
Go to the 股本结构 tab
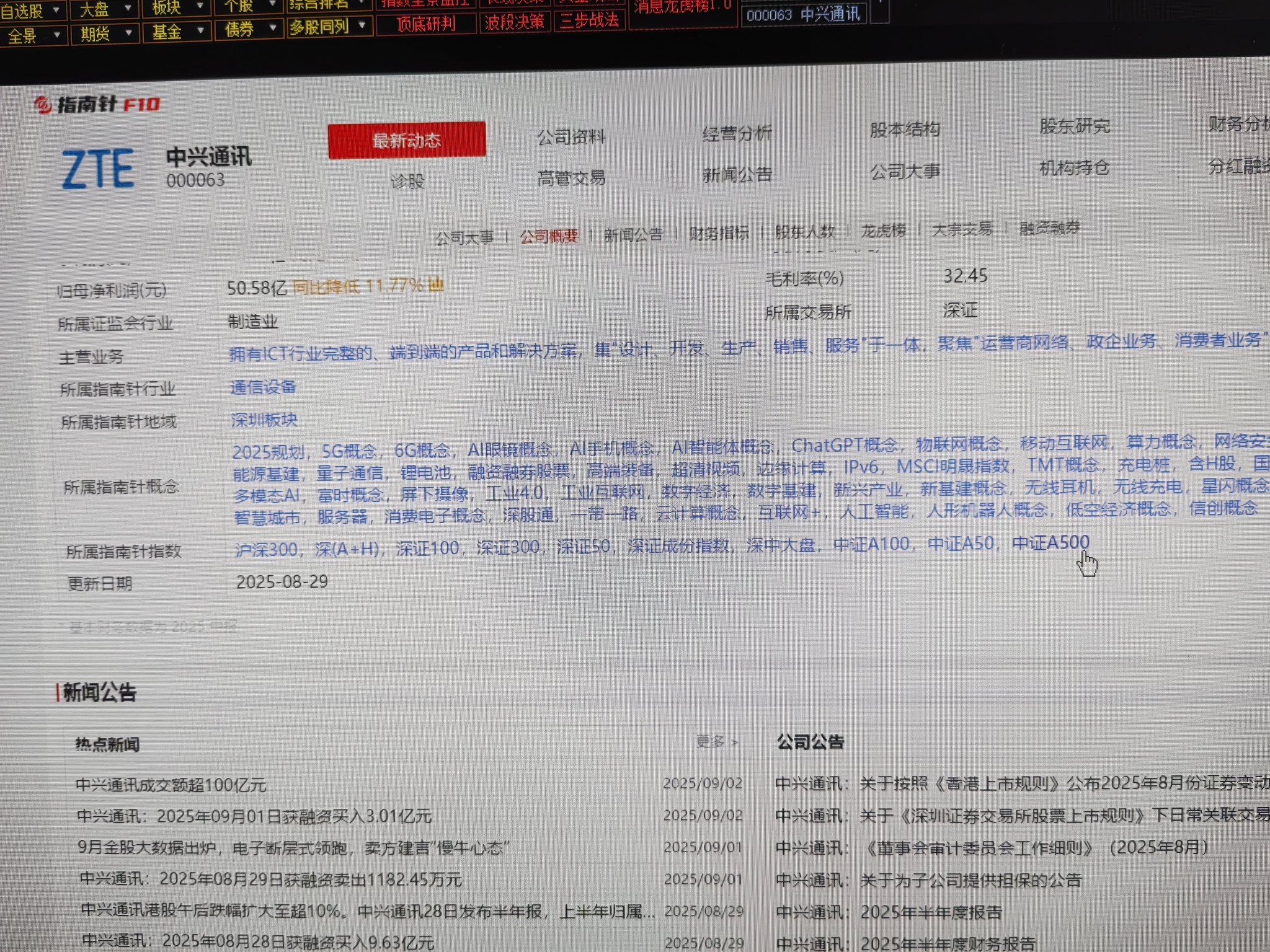point(905,130)
